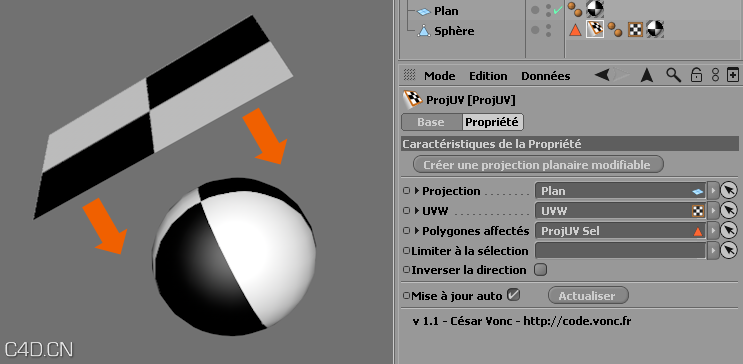This screenshot has height=364, width=743.
Task: Click the Actualiser button
Action: [588, 296]
